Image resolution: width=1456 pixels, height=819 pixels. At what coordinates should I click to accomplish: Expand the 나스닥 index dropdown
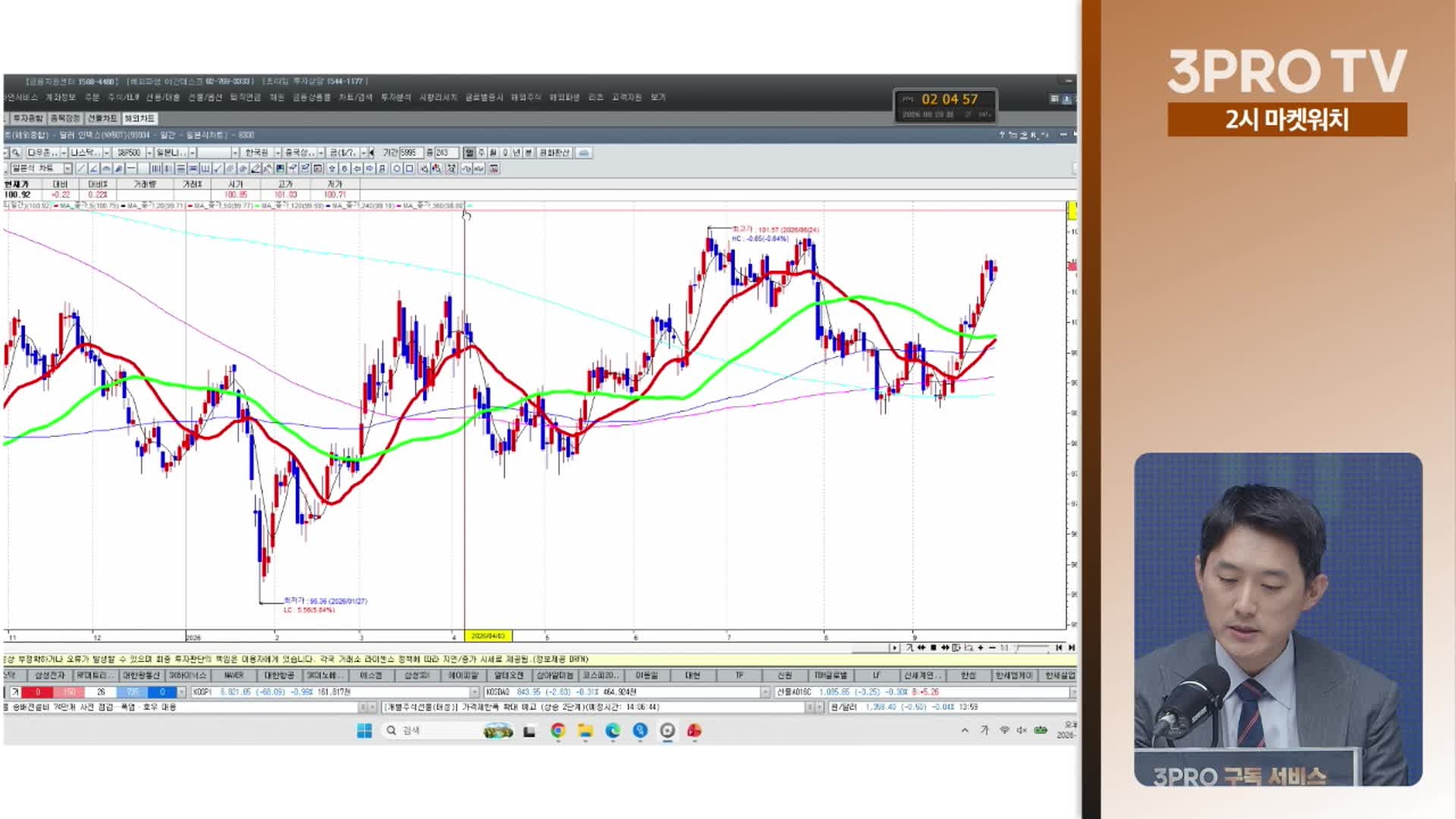[106, 152]
